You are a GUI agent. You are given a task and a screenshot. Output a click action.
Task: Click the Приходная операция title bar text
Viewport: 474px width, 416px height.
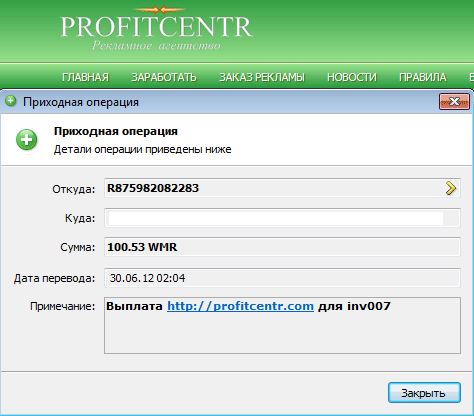coord(81,102)
